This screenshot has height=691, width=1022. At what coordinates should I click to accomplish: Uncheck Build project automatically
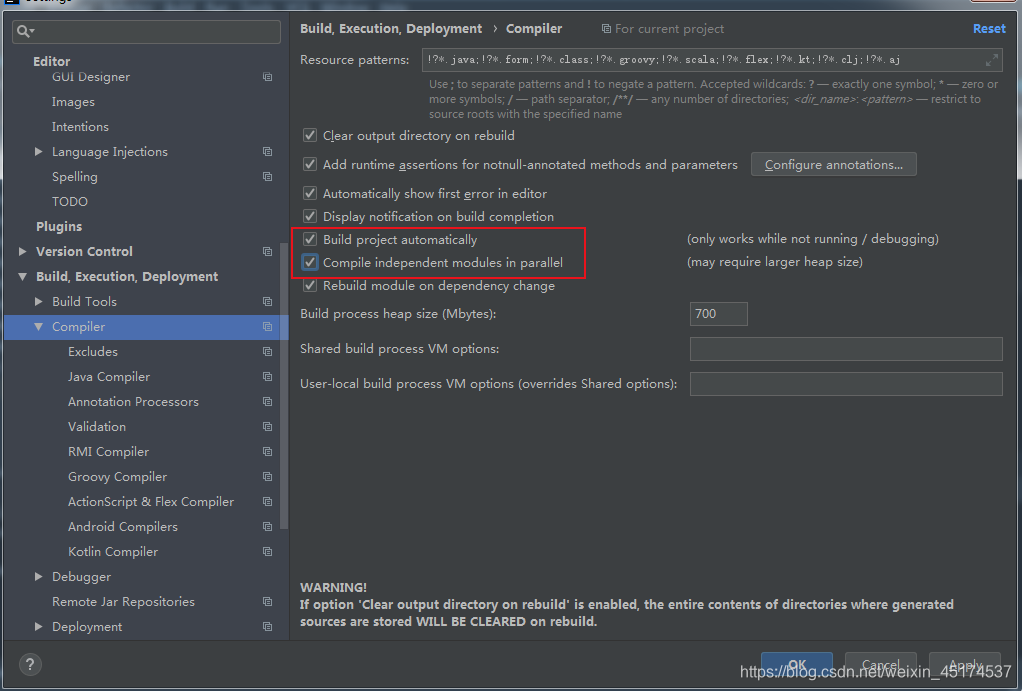click(x=310, y=239)
